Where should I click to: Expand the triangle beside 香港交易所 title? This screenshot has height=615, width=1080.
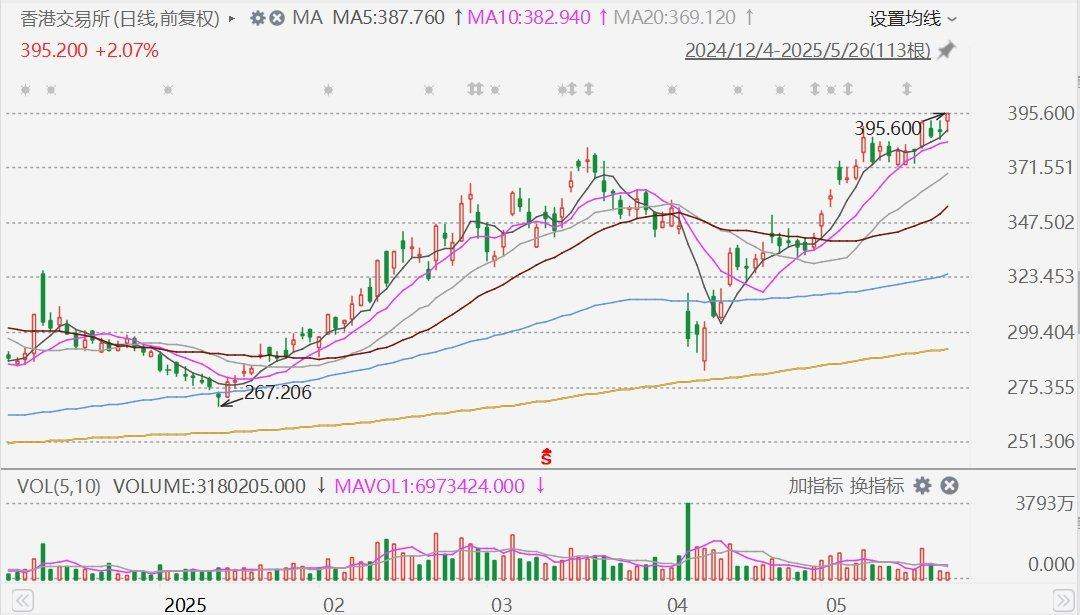233,18
